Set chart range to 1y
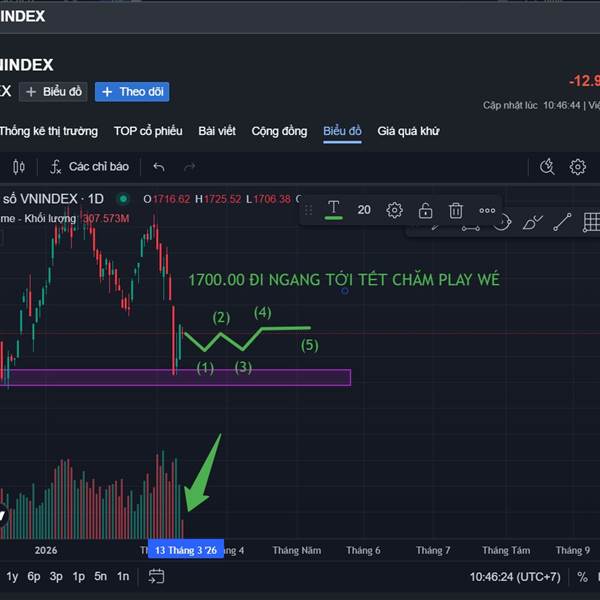The width and height of the screenshot is (600, 600). click(x=12, y=576)
